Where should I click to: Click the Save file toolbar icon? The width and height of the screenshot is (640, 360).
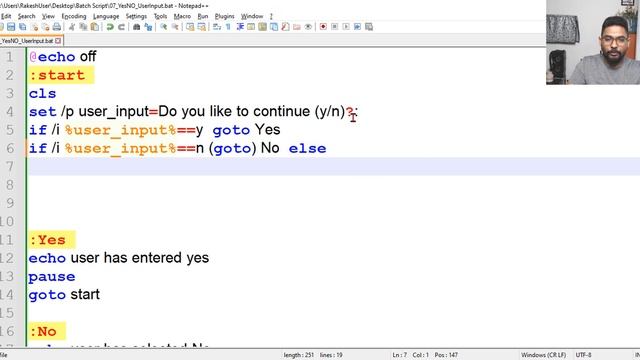click(11, 27)
